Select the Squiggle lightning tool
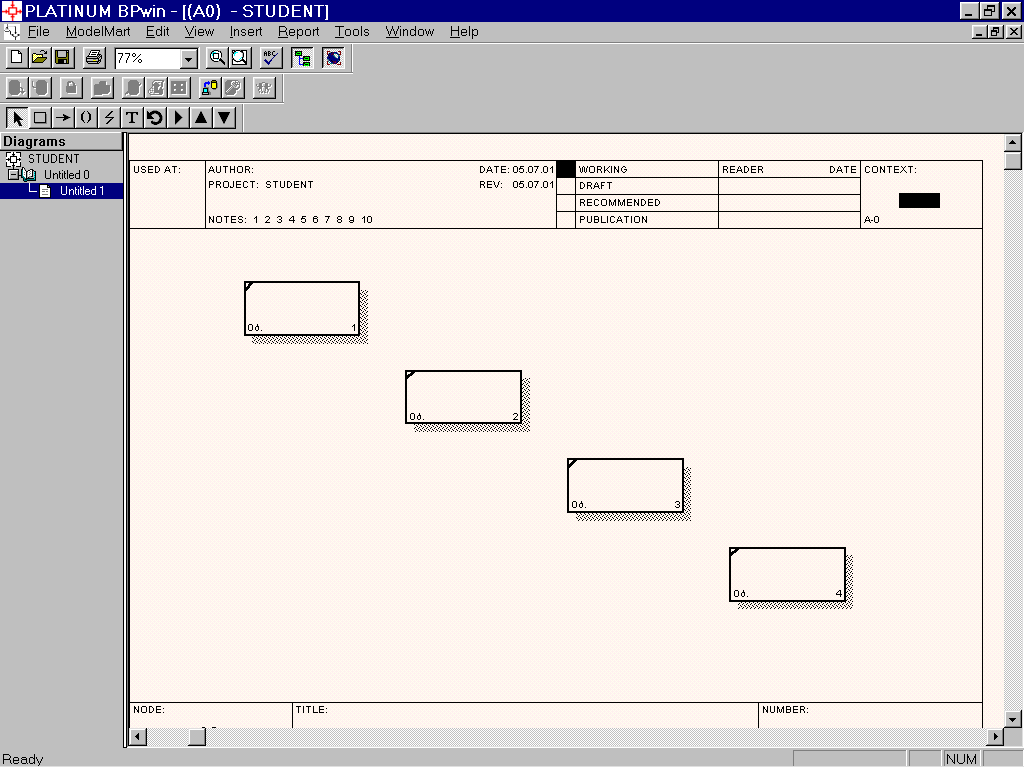 point(108,118)
